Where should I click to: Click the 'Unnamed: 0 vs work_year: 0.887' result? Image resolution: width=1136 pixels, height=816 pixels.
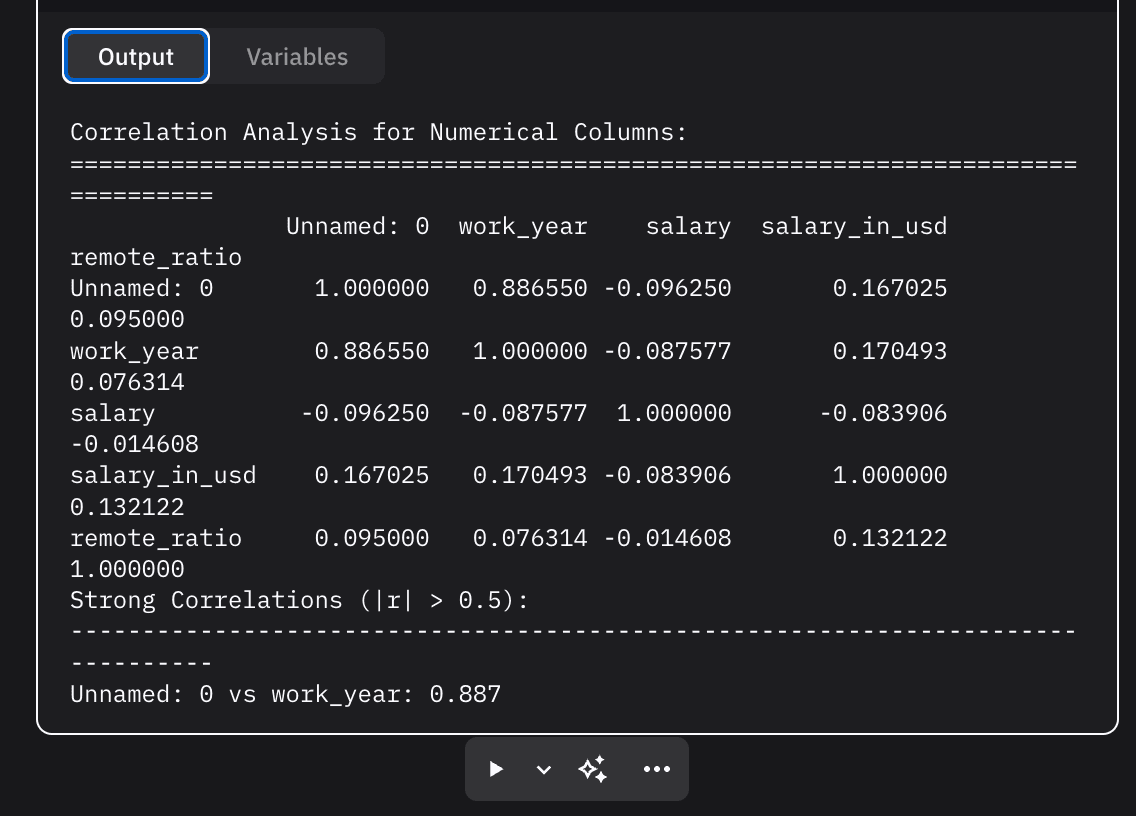285,694
